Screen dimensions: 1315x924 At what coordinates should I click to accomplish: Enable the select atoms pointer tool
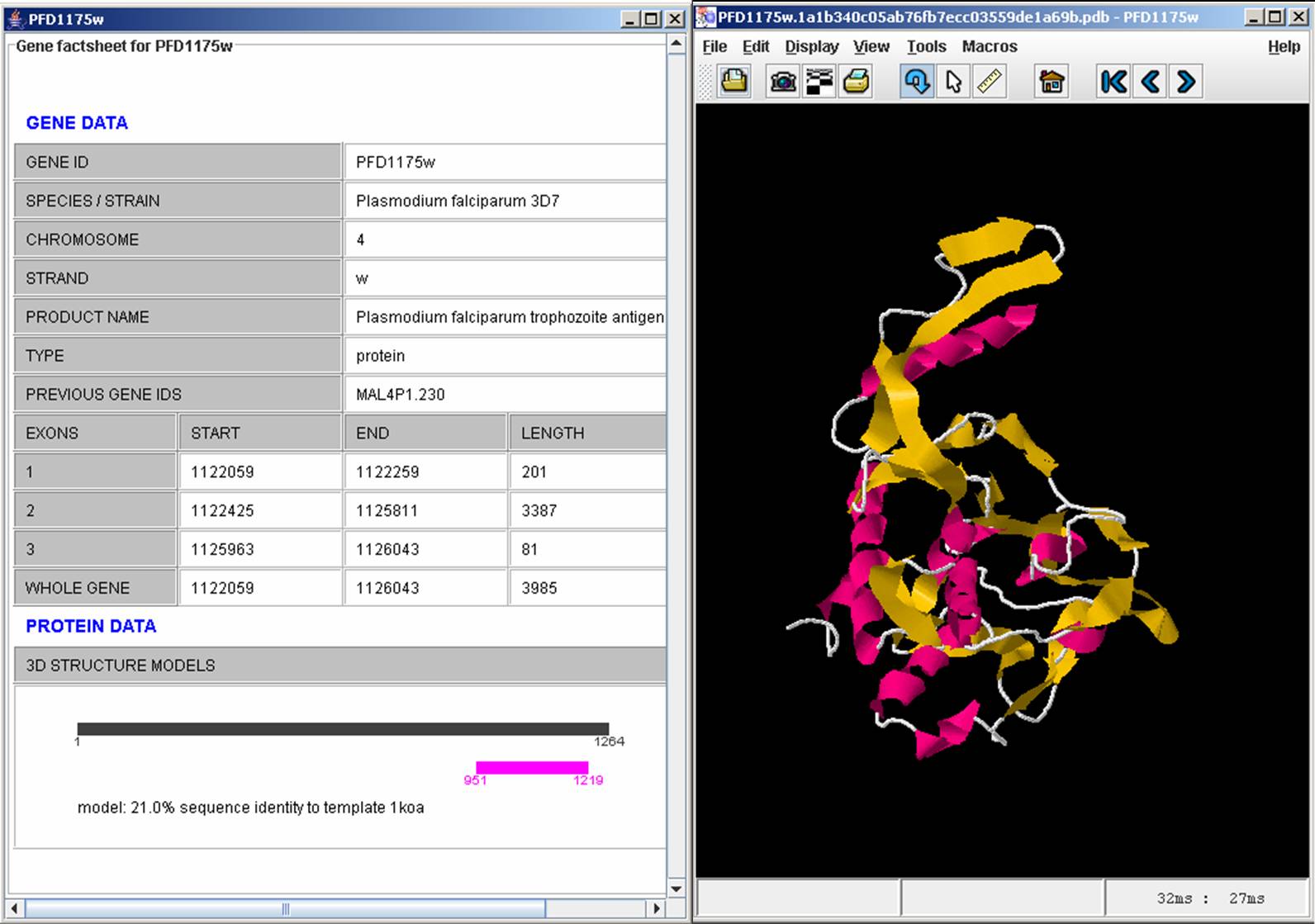point(953,82)
